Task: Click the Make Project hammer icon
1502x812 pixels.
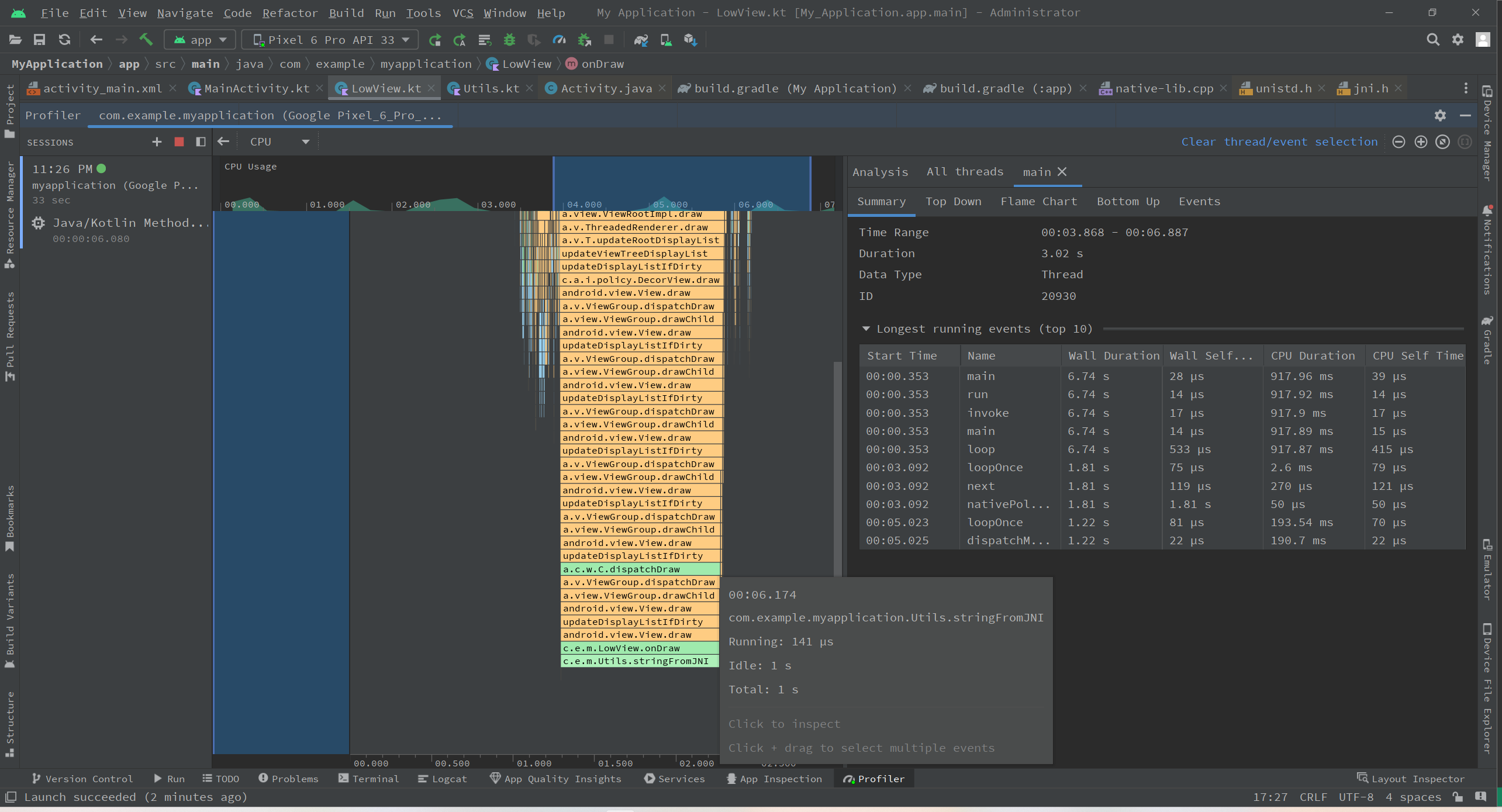Action: click(x=146, y=40)
